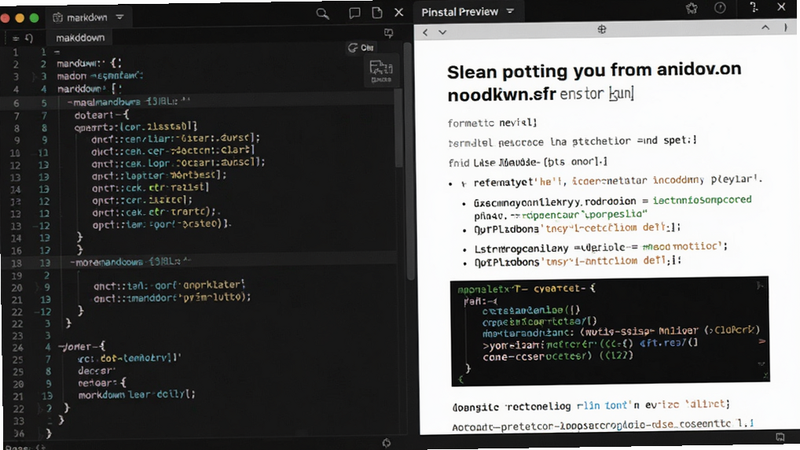Toggle the fold marker on editor line 3
800x450 pixels.
click(x=34, y=77)
